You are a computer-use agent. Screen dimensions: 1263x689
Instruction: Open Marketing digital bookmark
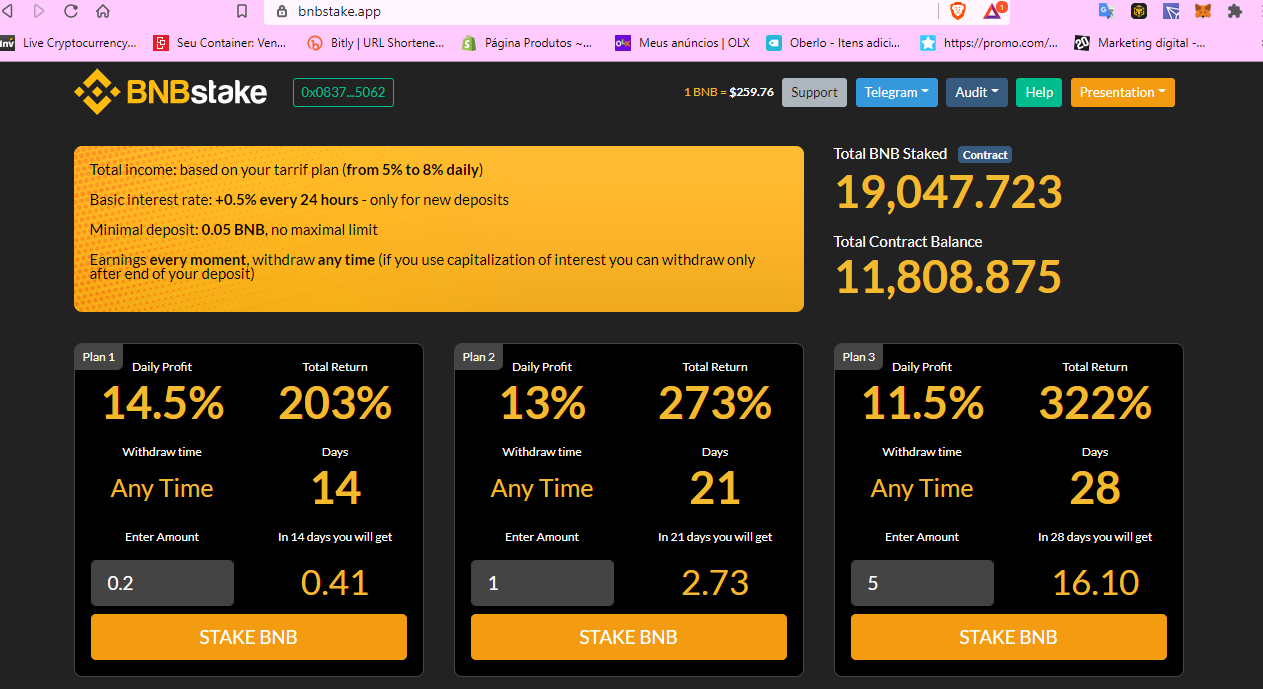tap(1140, 43)
